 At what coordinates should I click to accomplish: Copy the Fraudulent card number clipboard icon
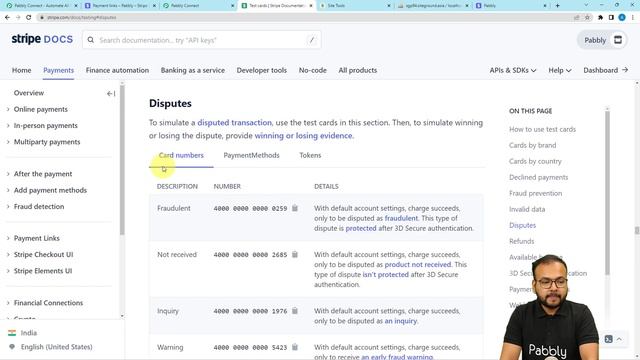tap(295, 208)
